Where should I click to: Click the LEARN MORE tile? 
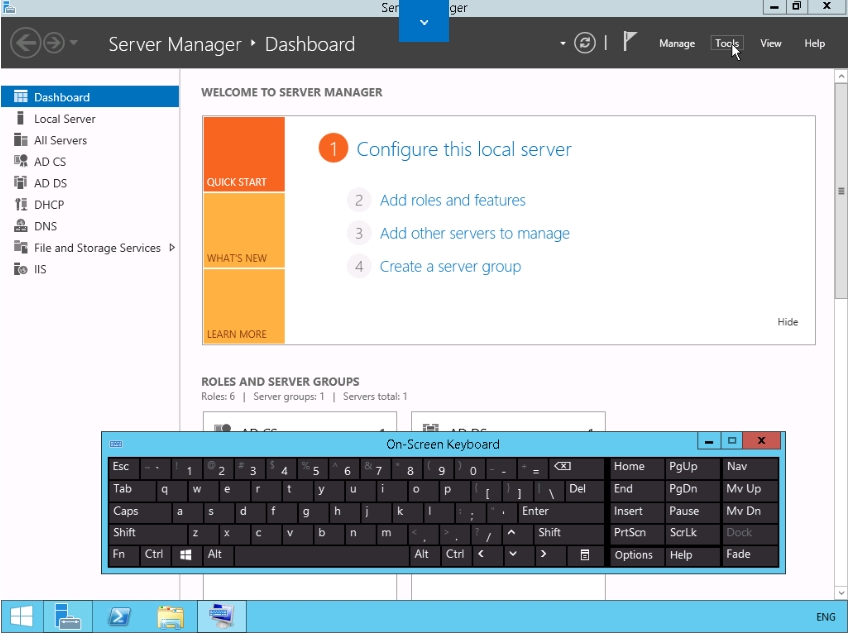[x=244, y=306]
